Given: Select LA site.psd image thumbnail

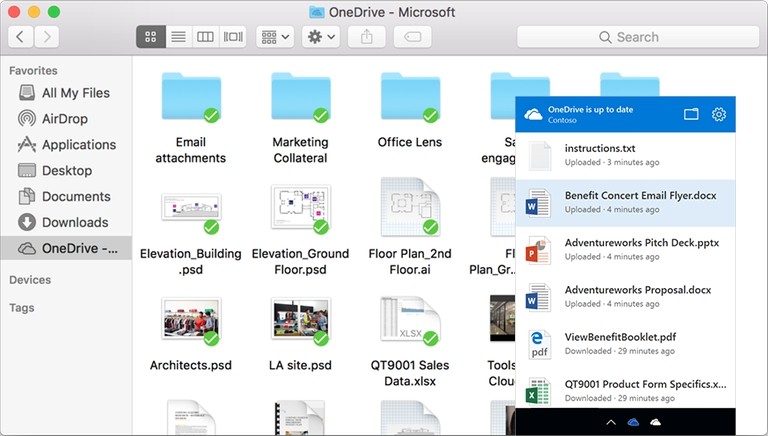Looking at the screenshot, I should click(301, 320).
